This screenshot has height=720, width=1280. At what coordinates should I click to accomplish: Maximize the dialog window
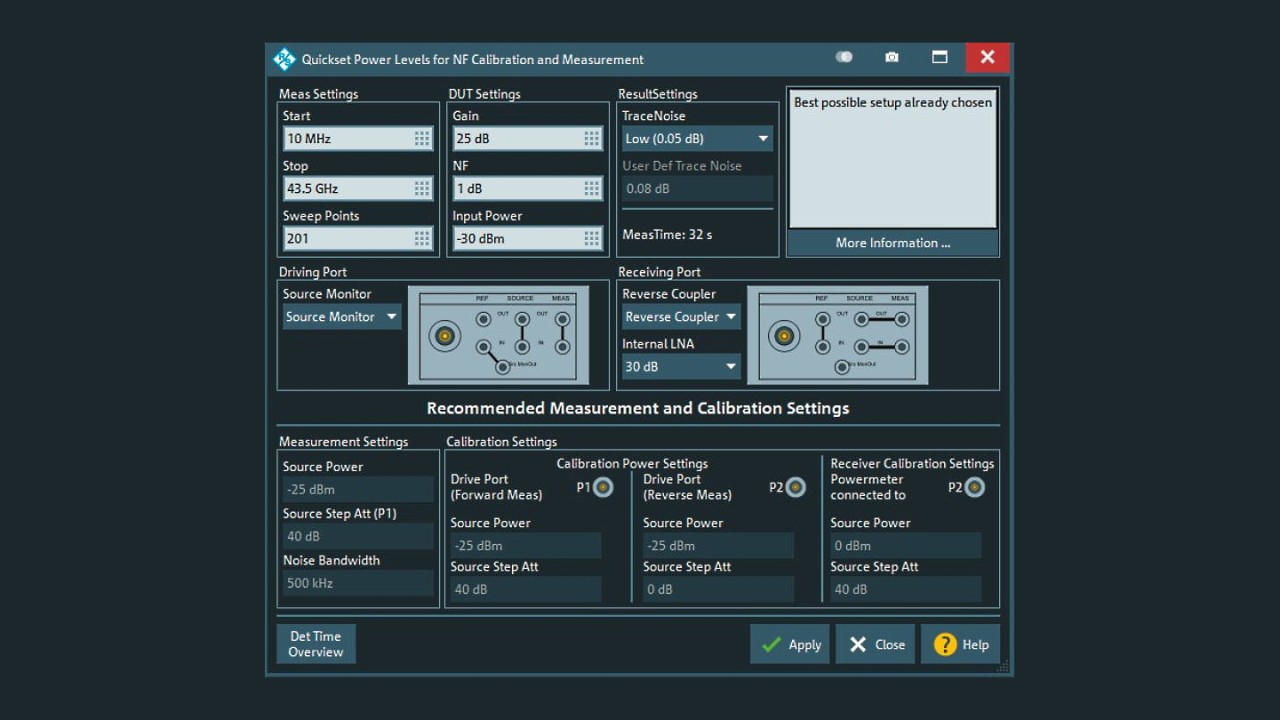coord(940,58)
